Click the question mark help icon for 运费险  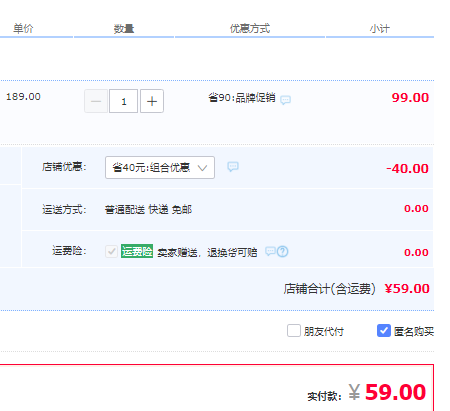[283, 251]
